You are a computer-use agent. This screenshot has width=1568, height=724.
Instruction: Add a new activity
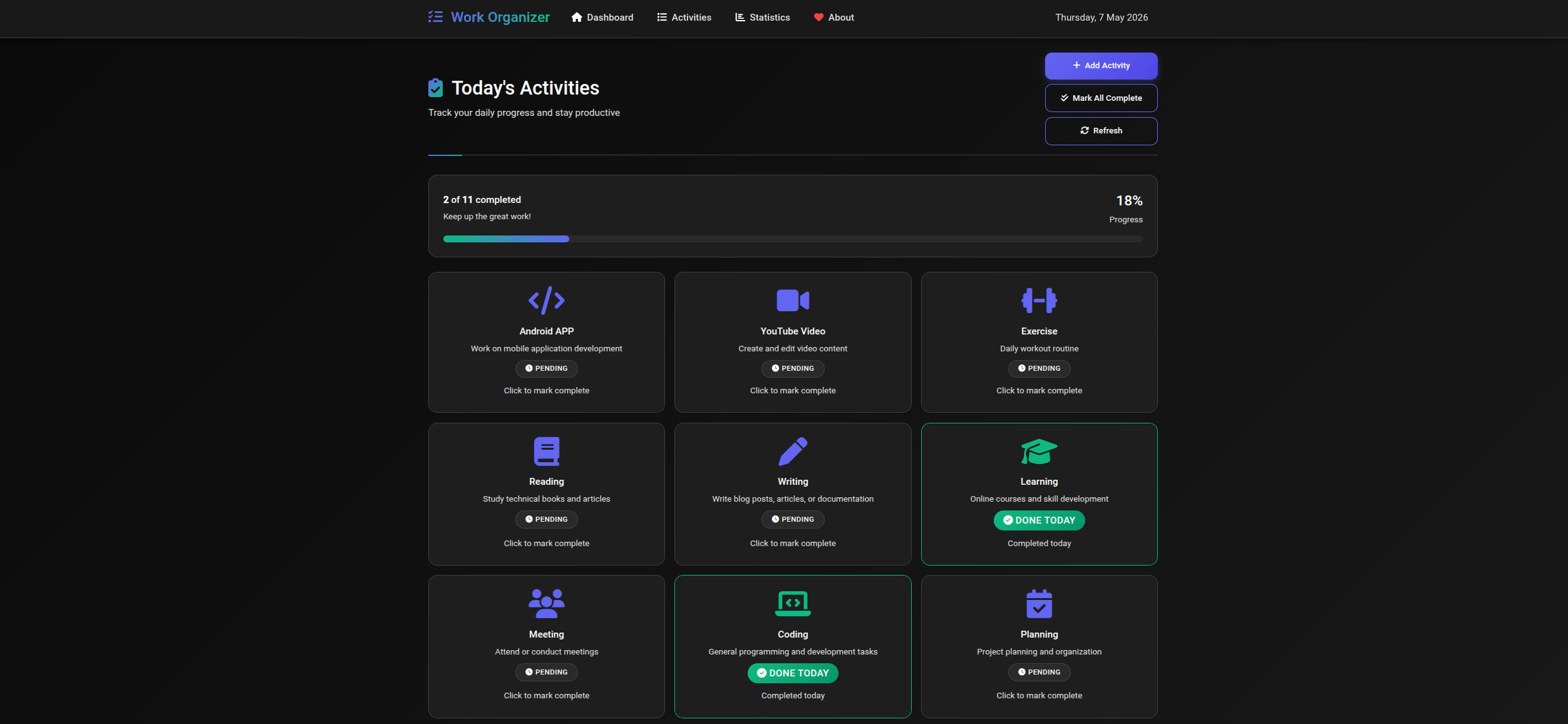pyautogui.click(x=1101, y=66)
